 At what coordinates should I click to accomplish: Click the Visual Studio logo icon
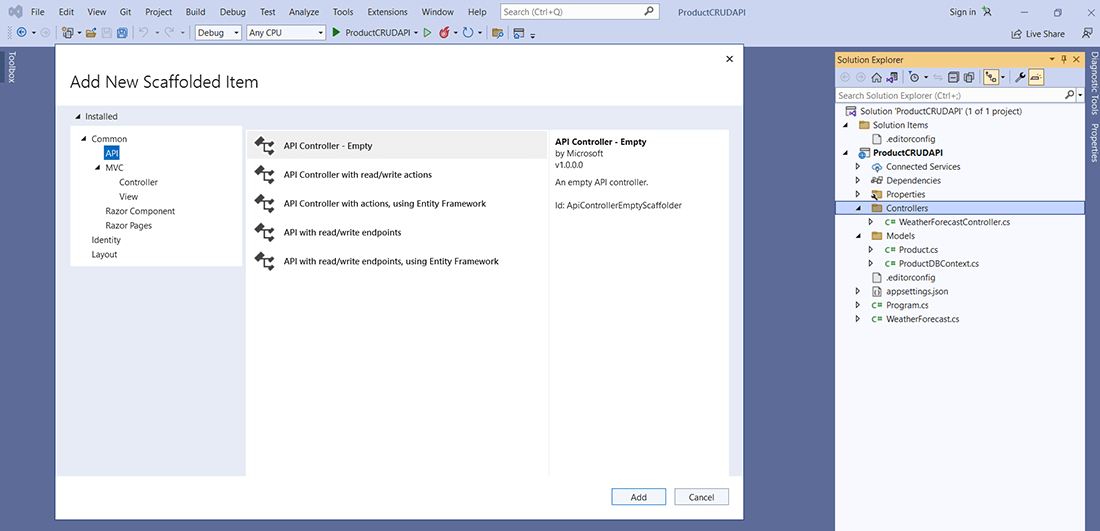[13, 12]
